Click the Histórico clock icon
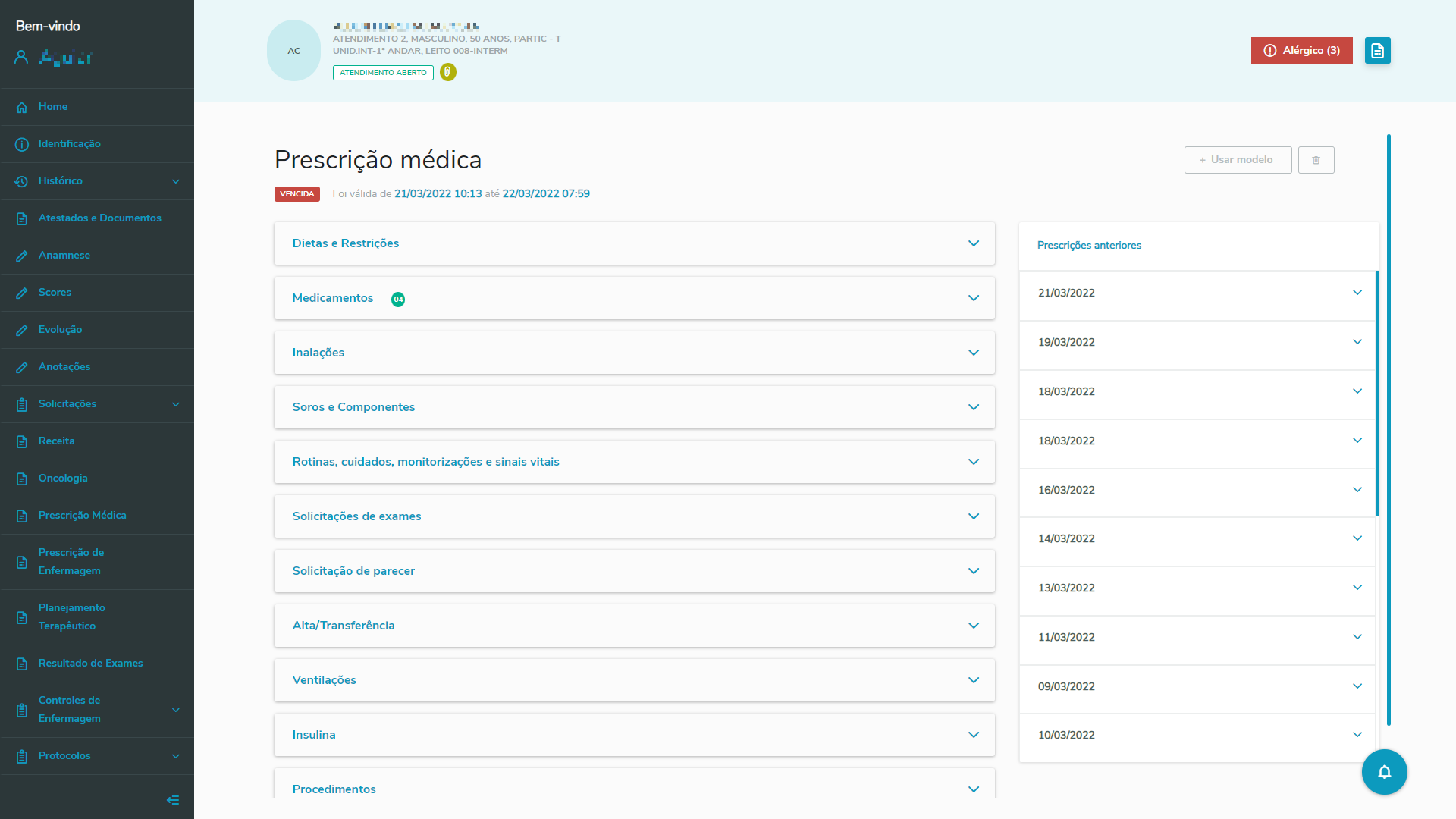The image size is (1456, 819). click(22, 181)
